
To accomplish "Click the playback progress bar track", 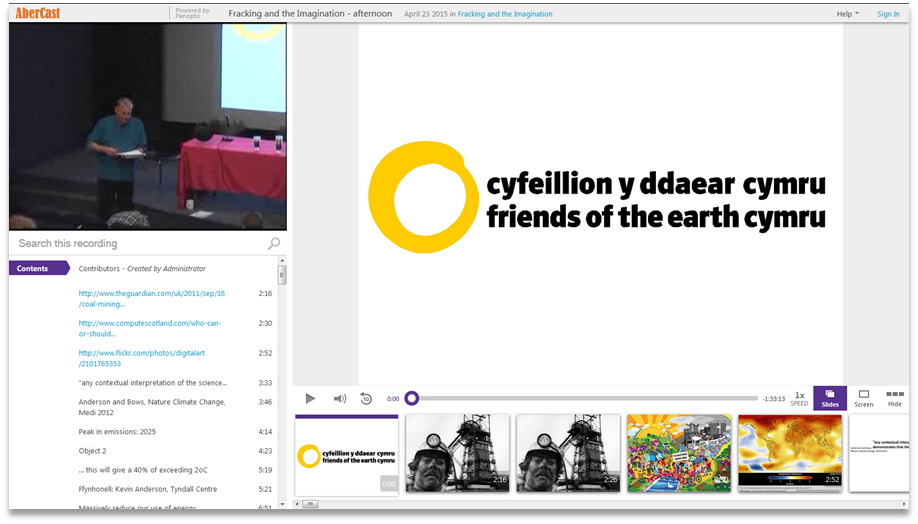I will pos(588,398).
